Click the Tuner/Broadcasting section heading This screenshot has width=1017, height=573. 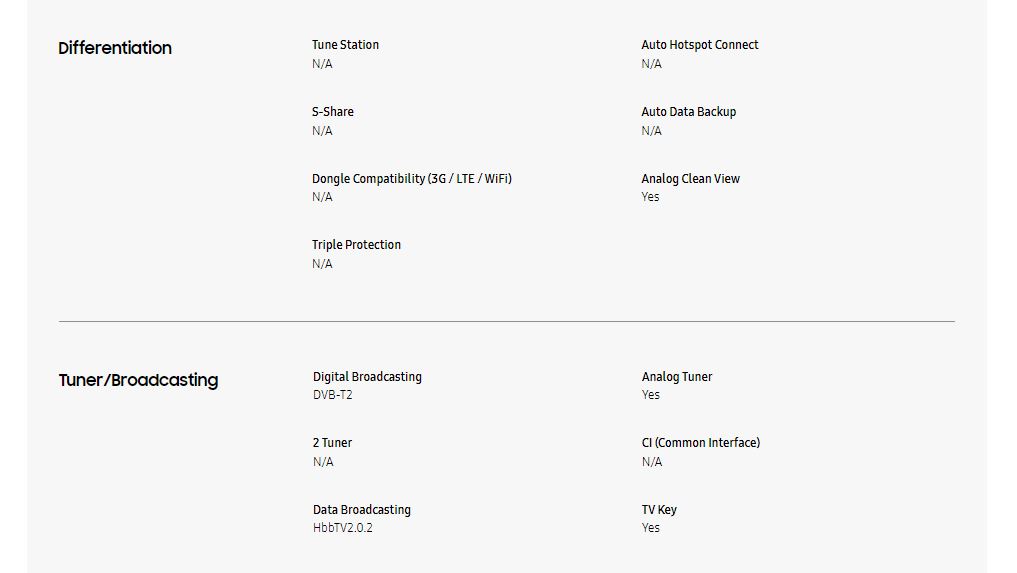point(138,380)
